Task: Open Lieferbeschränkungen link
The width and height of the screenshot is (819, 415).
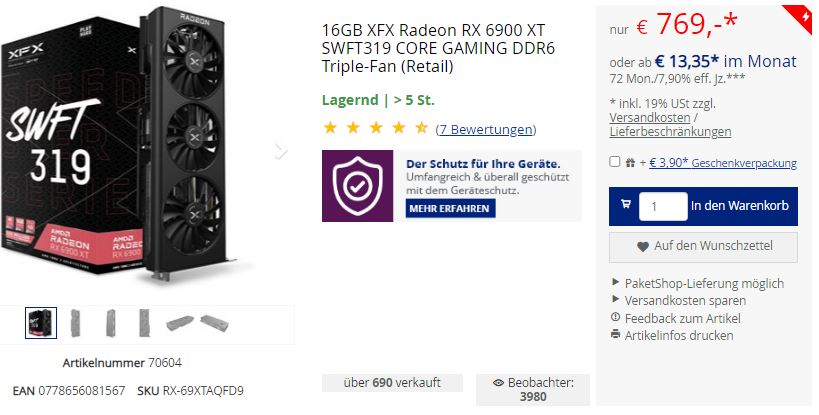Action: [x=670, y=132]
